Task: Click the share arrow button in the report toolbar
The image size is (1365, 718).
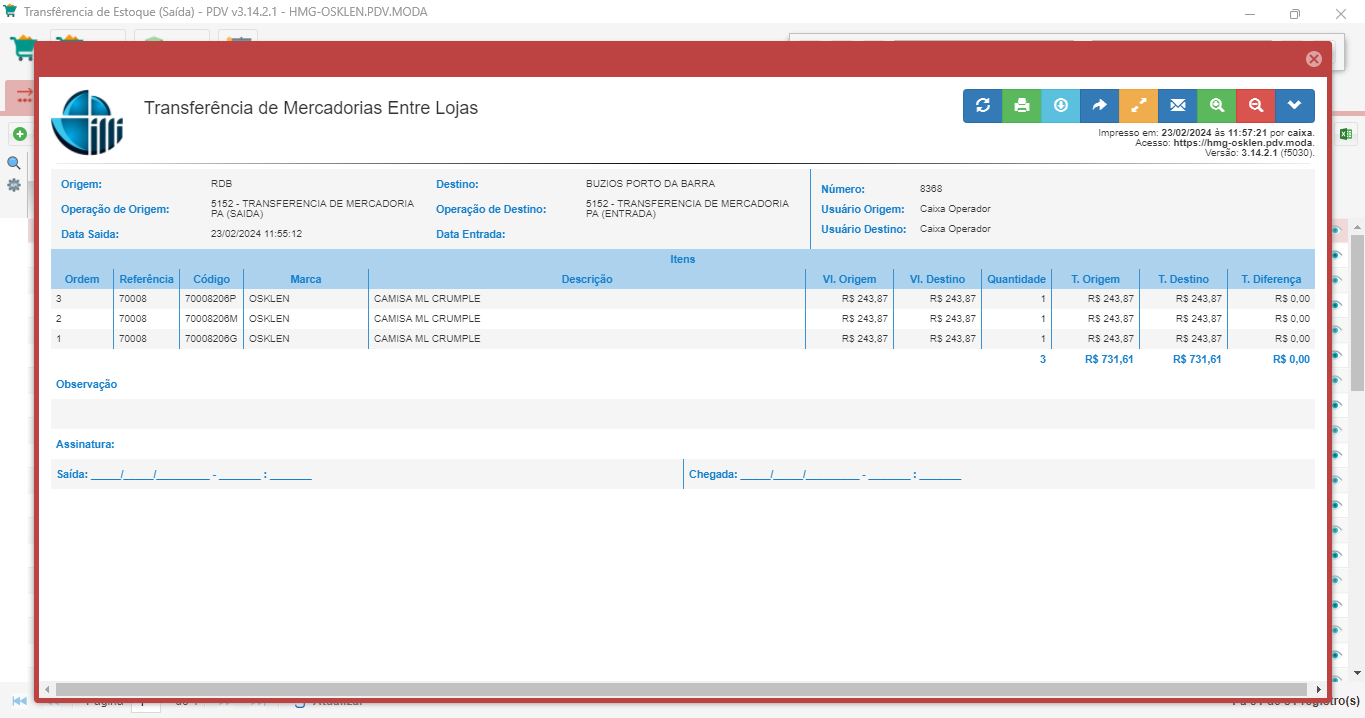Action: click(1100, 106)
